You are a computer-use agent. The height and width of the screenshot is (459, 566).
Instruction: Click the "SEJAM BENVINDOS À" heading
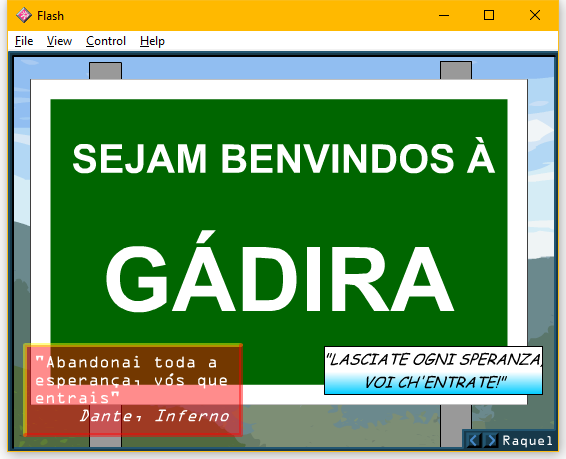[283, 157]
